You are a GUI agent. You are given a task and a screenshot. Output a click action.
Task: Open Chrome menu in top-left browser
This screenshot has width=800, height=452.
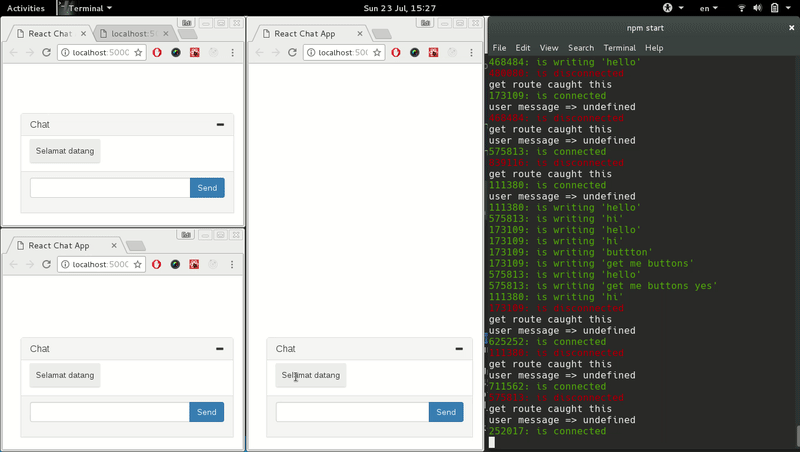(x=233, y=52)
